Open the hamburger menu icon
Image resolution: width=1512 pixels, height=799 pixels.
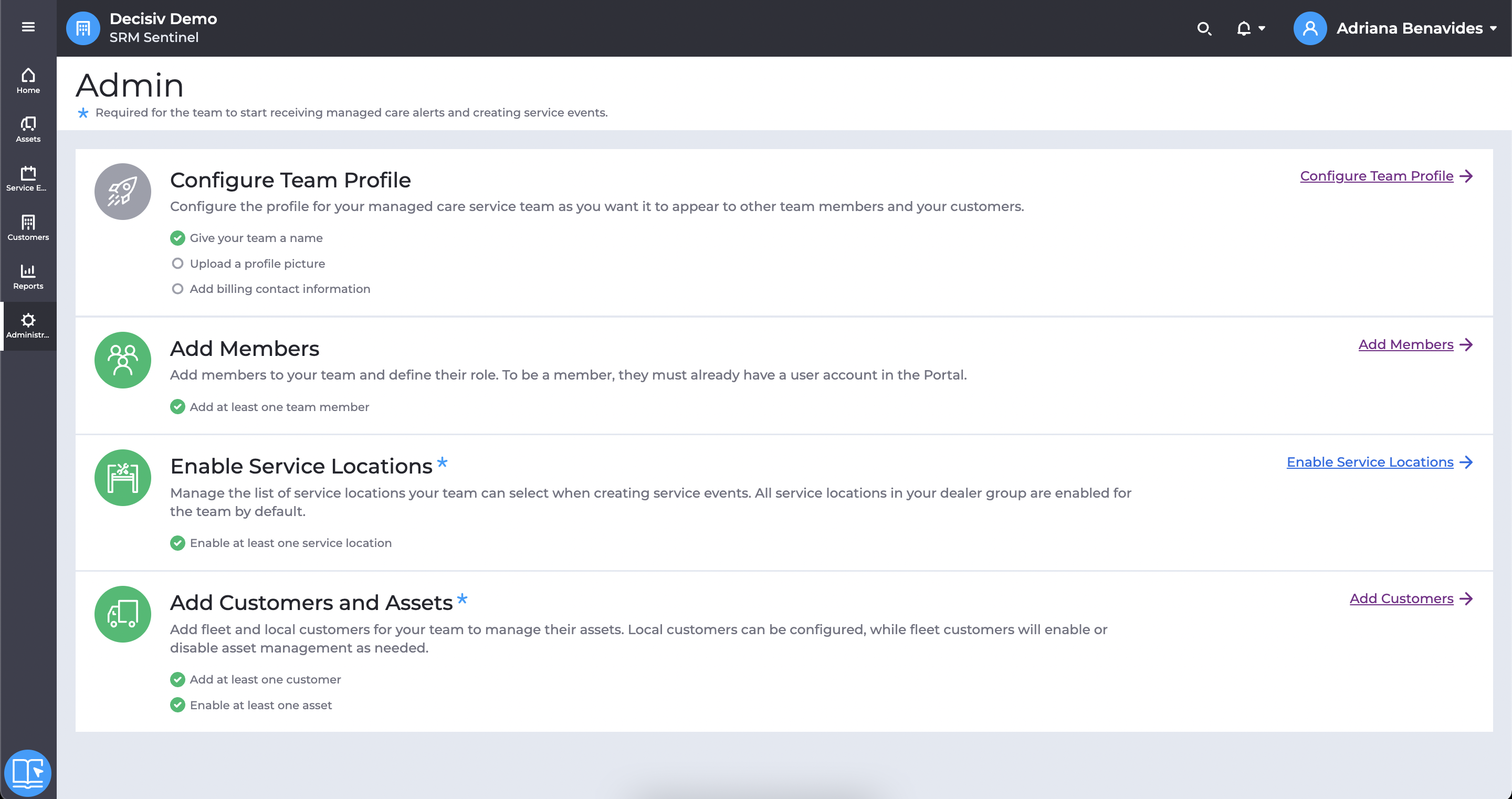pos(28,27)
